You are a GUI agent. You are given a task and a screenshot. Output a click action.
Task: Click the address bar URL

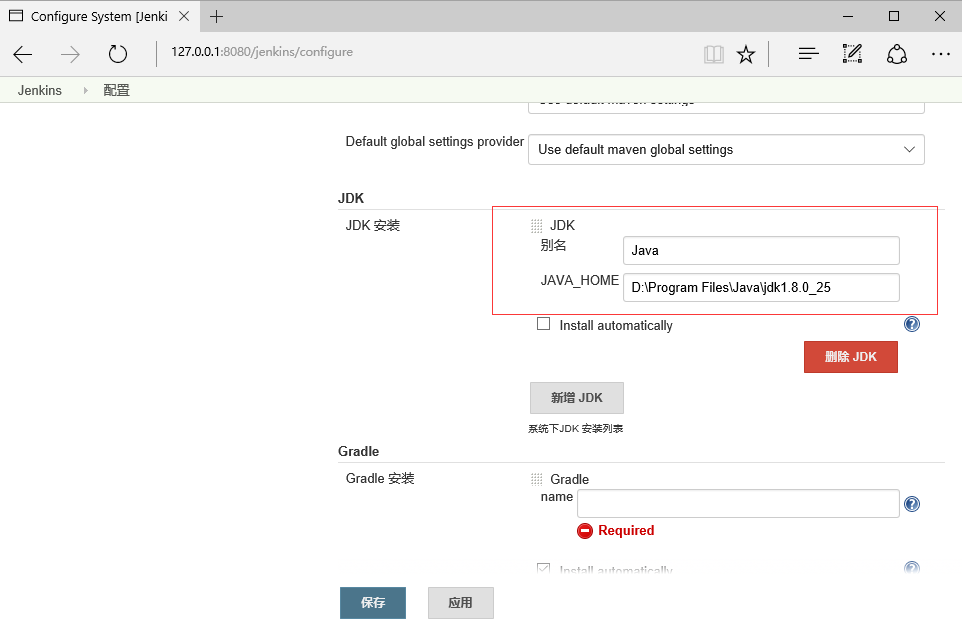[x=262, y=52]
